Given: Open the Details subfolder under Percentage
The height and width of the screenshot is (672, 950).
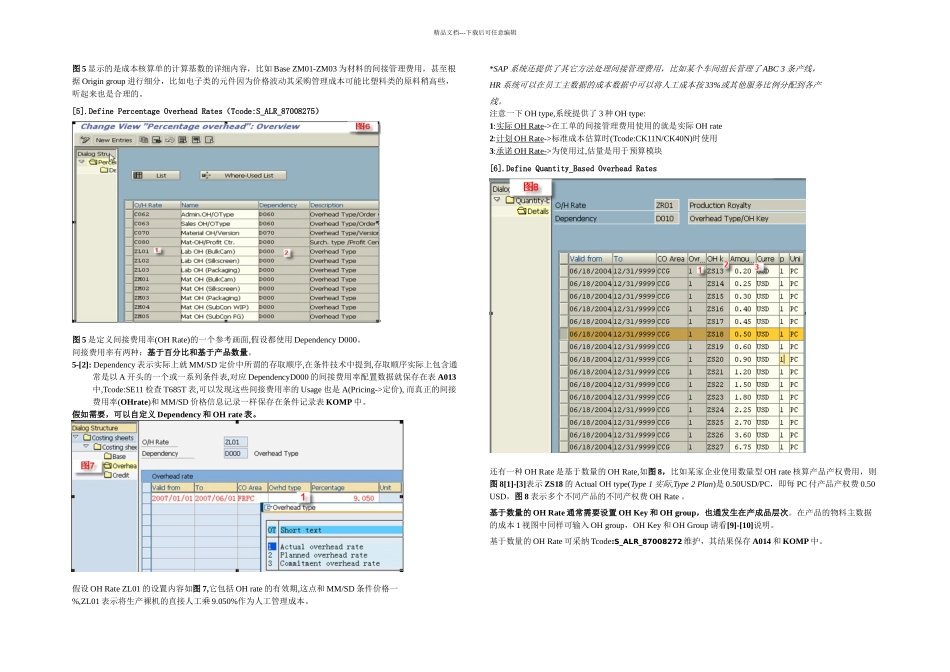Looking at the screenshot, I should click(107, 170).
